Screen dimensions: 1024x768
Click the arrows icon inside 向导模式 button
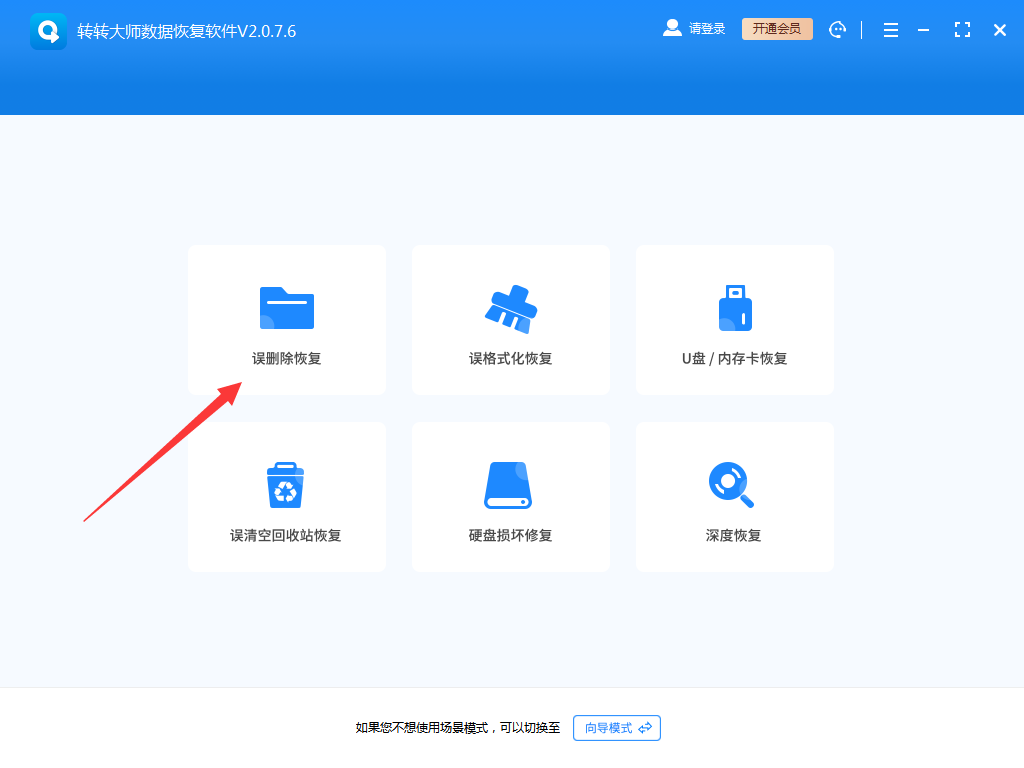tap(646, 728)
